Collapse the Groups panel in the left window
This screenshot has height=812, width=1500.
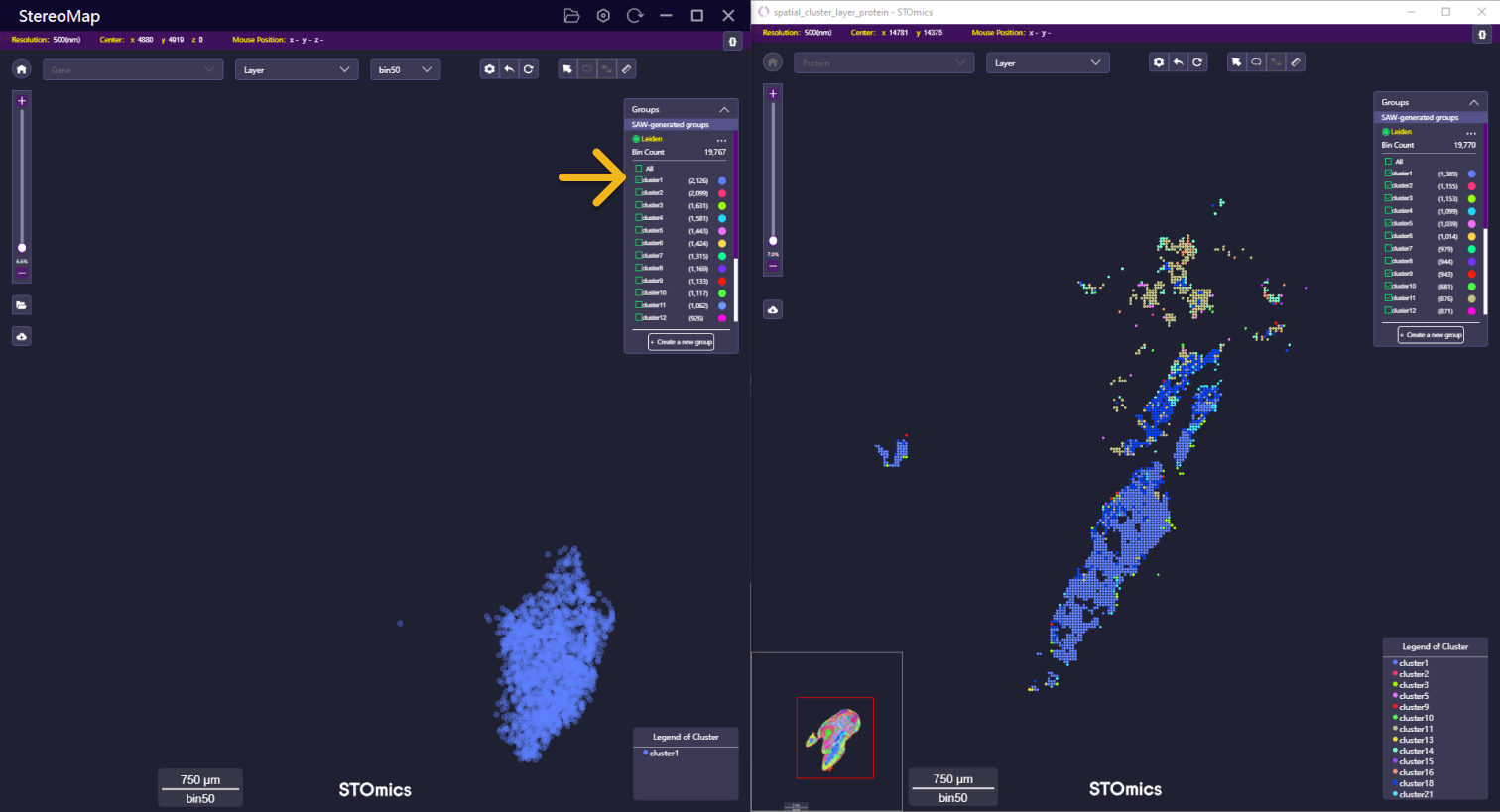[x=724, y=109]
